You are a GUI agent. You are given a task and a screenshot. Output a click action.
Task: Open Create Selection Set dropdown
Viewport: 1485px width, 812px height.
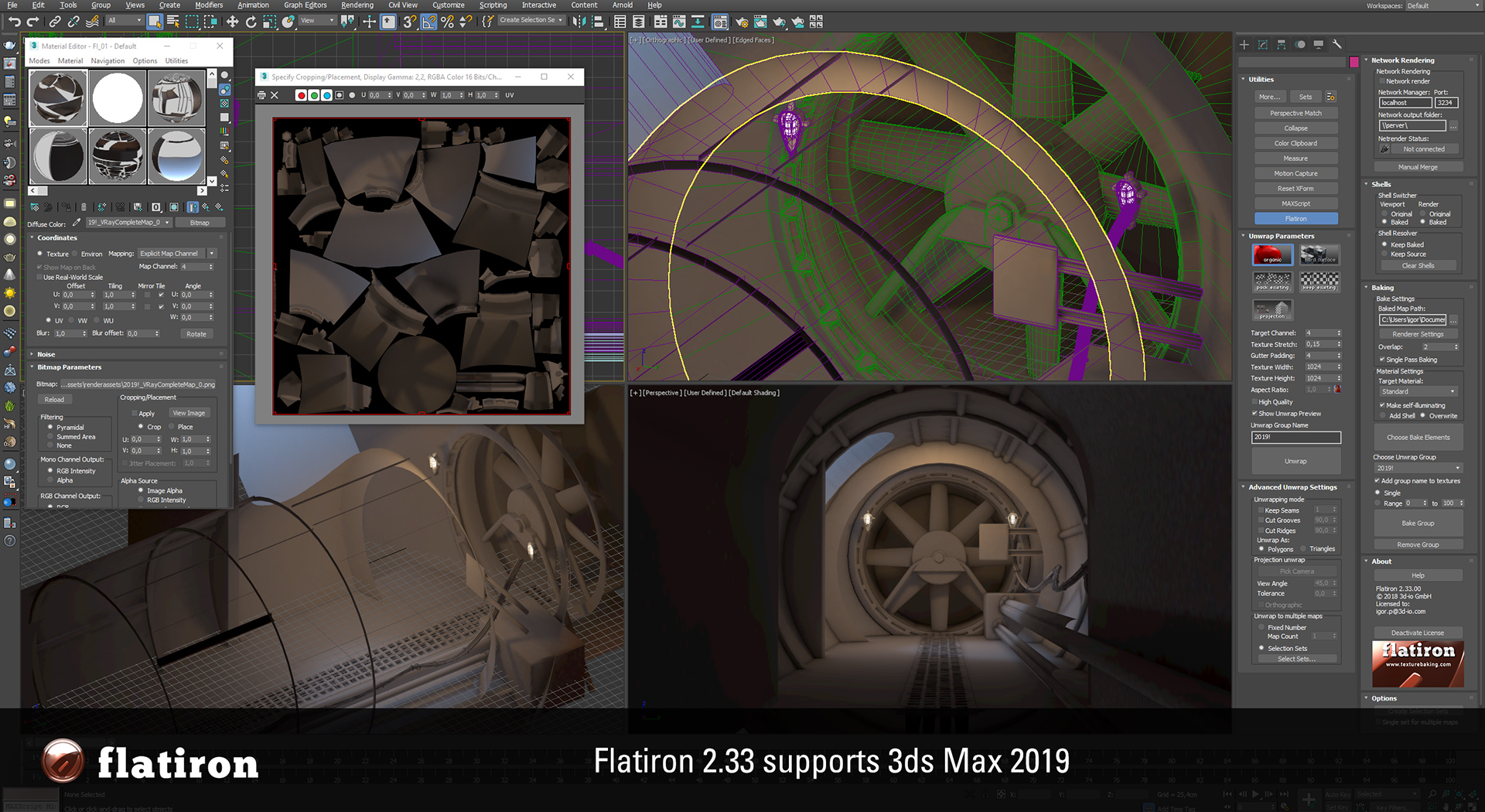pos(531,21)
